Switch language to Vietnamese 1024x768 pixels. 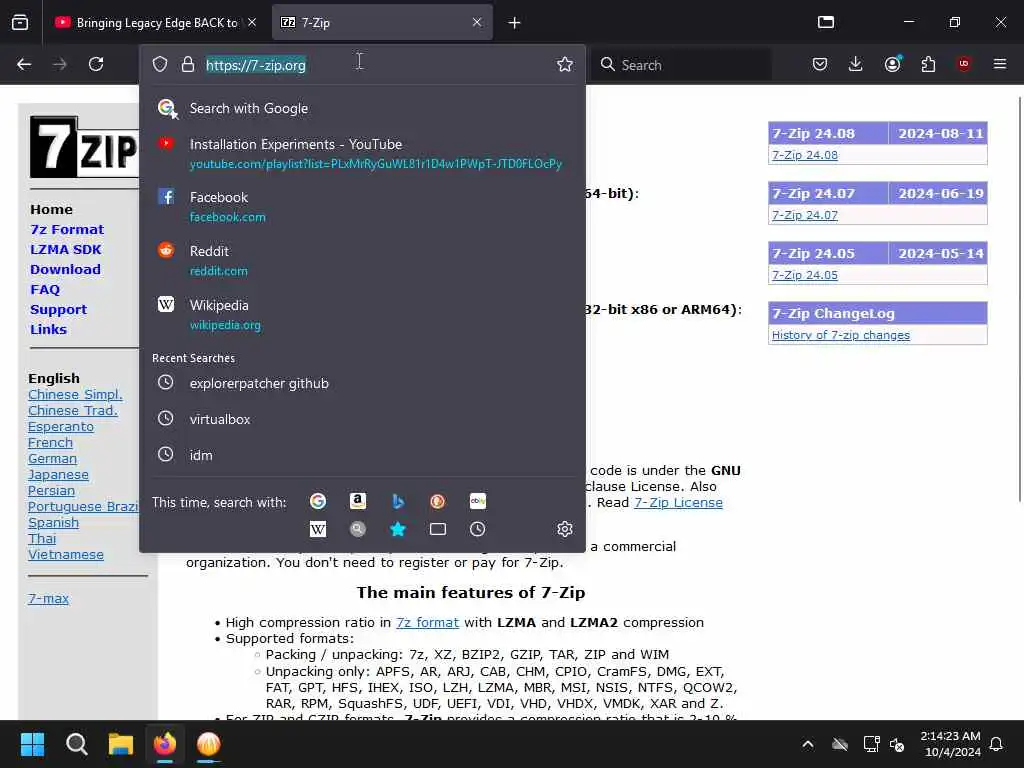pyautogui.click(x=66, y=554)
